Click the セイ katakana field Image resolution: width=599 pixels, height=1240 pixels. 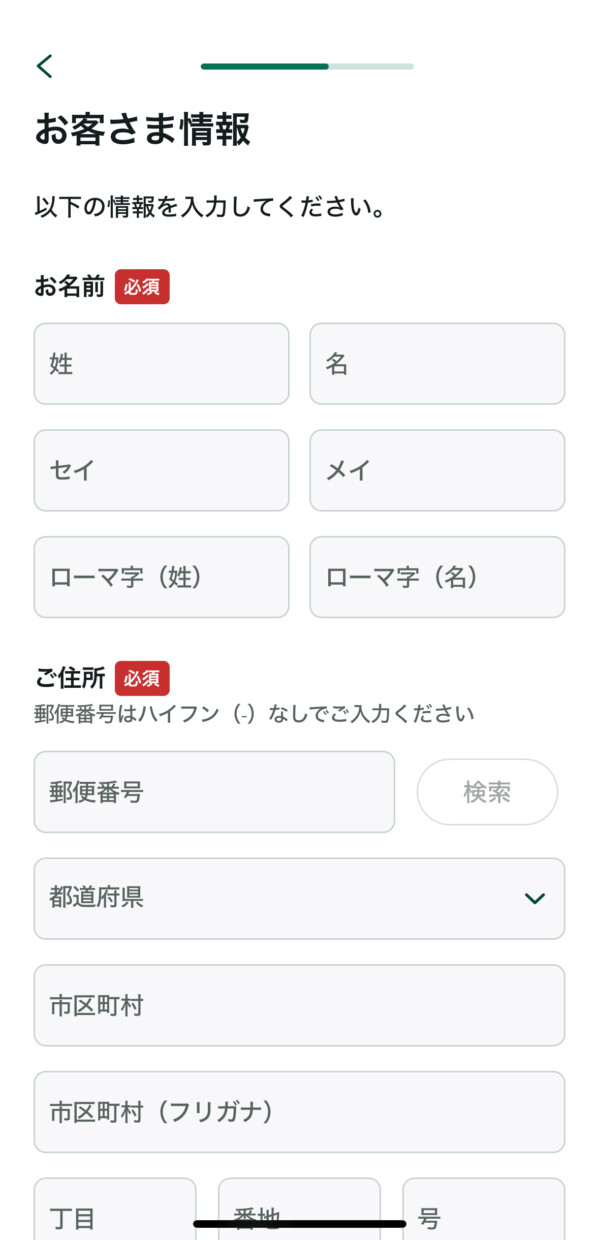click(x=161, y=470)
